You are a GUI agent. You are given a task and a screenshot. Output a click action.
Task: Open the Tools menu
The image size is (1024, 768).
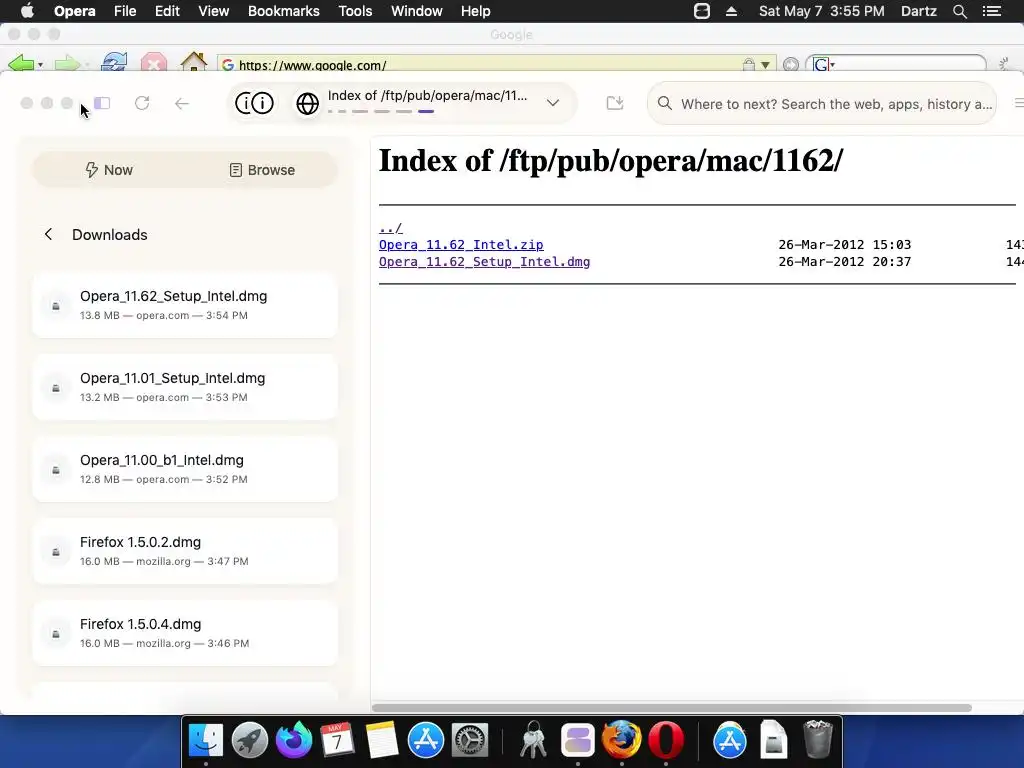pos(355,11)
